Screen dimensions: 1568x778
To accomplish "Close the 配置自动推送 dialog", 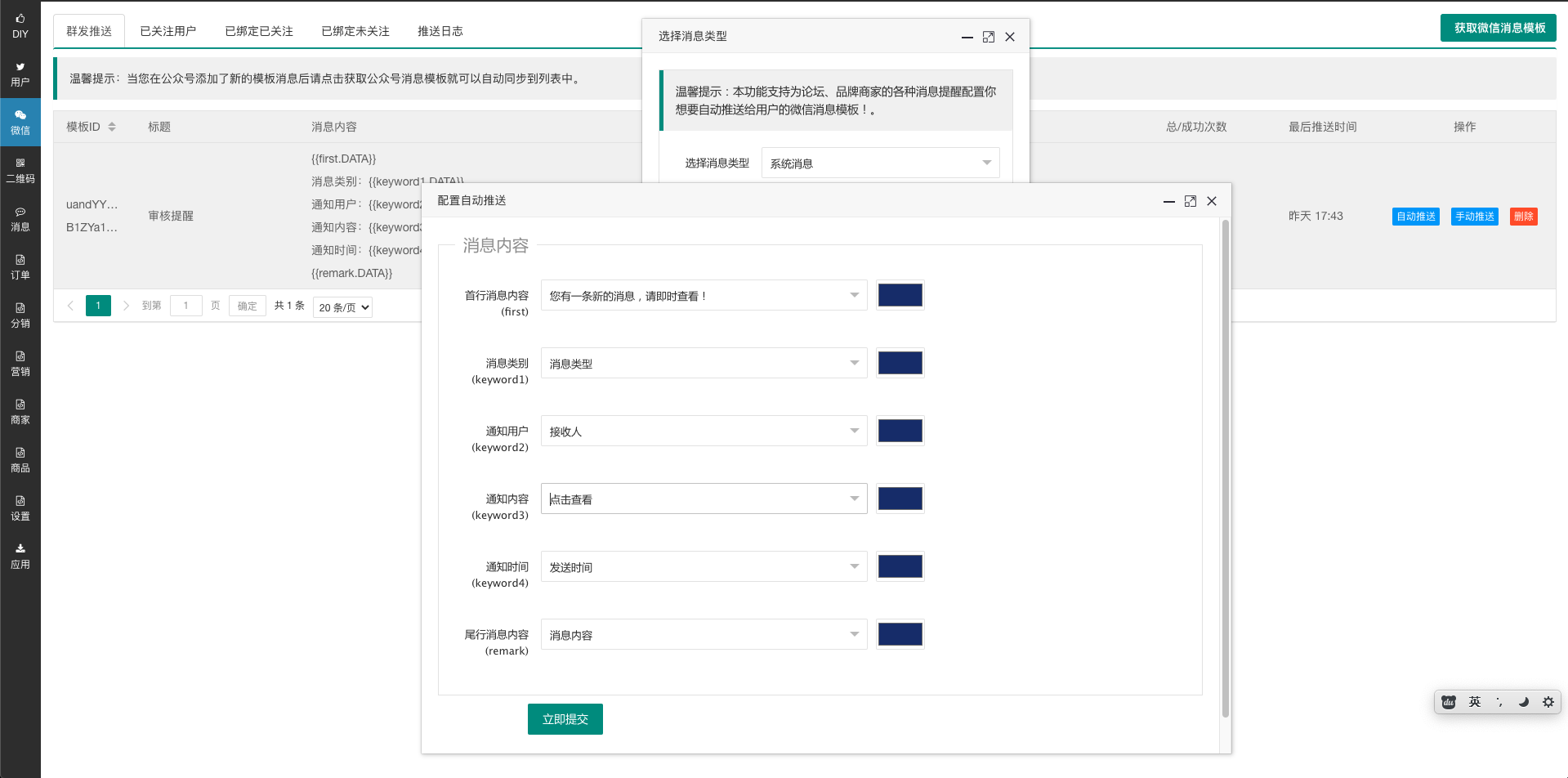I will 1212,201.
